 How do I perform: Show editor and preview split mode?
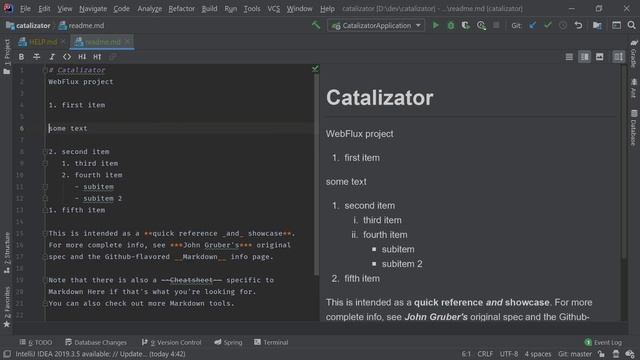(x=584, y=57)
